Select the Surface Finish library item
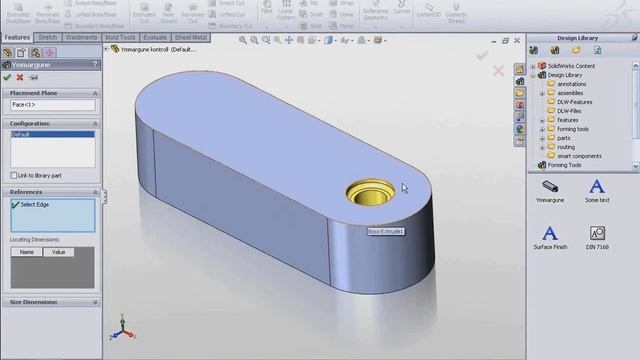640x360 pixels. click(550, 238)
